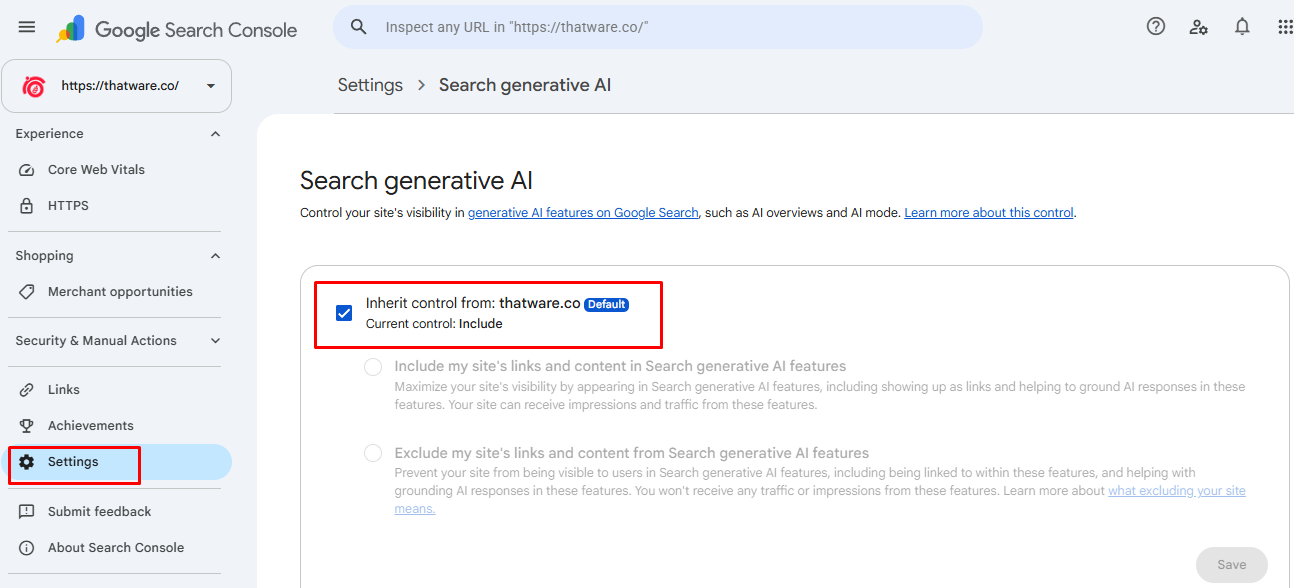1294x588 pixels.
Task: Collapse the Shopping section
Action: click(x=215, y=256)
